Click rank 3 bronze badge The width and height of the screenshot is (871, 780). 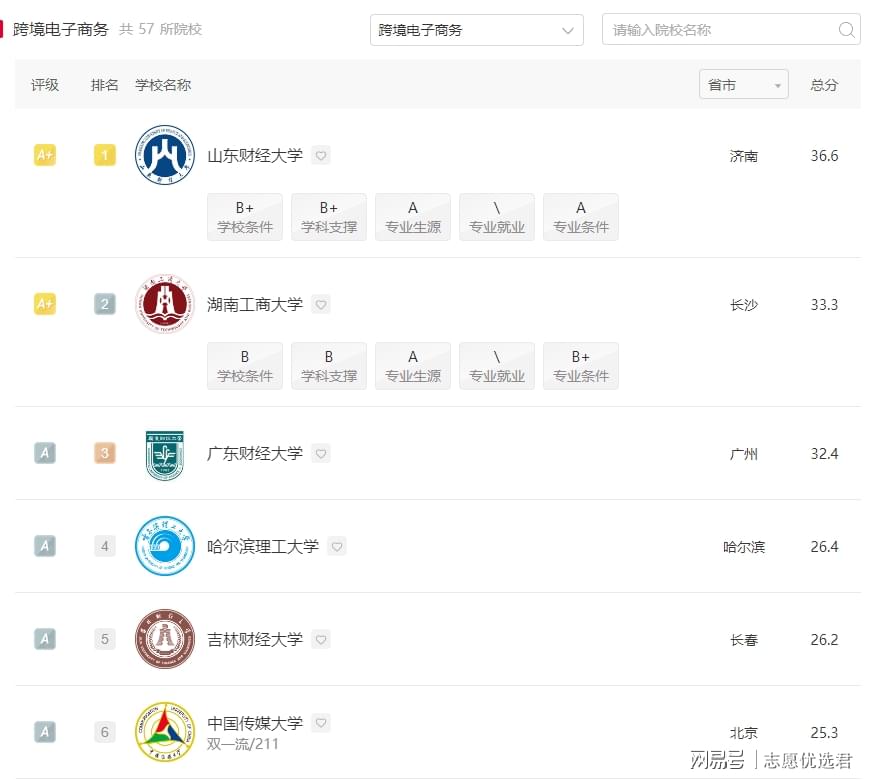[x=105, y=453]
